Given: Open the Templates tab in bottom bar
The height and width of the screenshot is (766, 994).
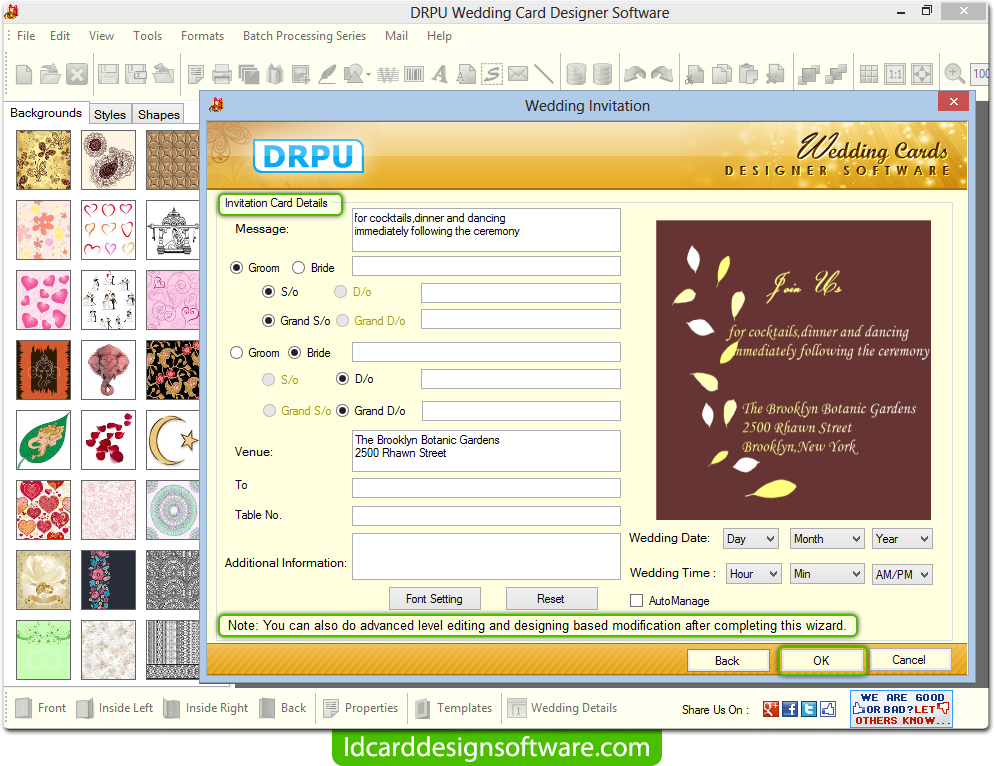Looking at the screenshot, I should (x=454, y=708).
